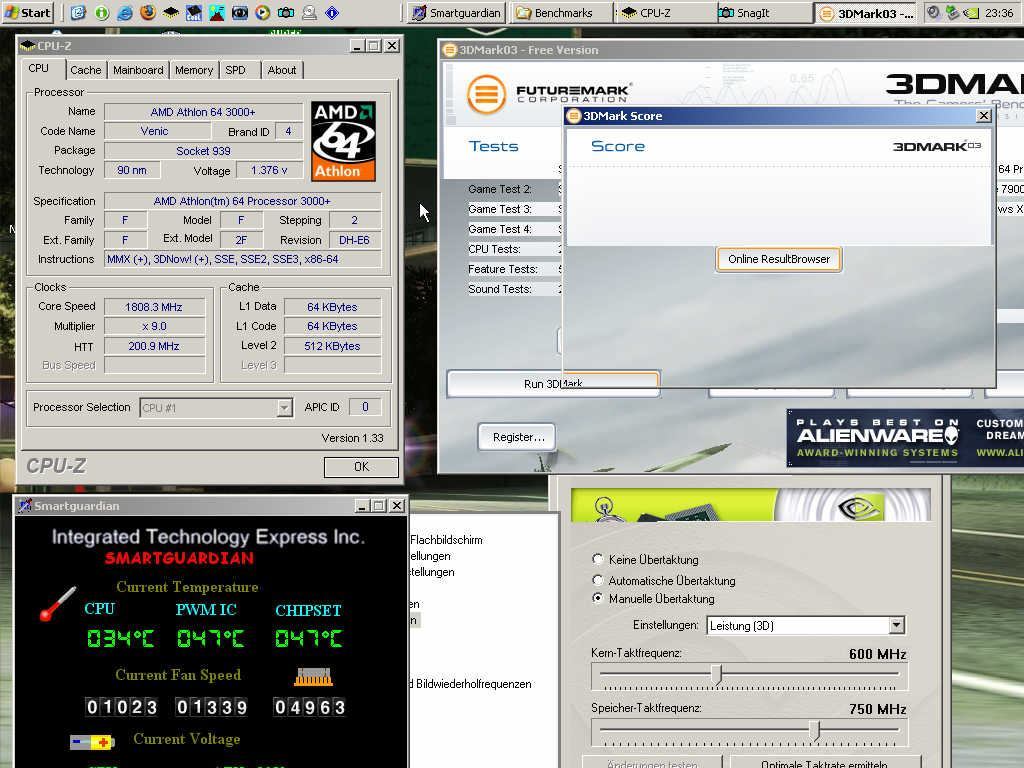Click Safely Remove Hardware tray icon
This screenshot has width=1024, height=768.
pyautogui.click(x=953, y=12)
